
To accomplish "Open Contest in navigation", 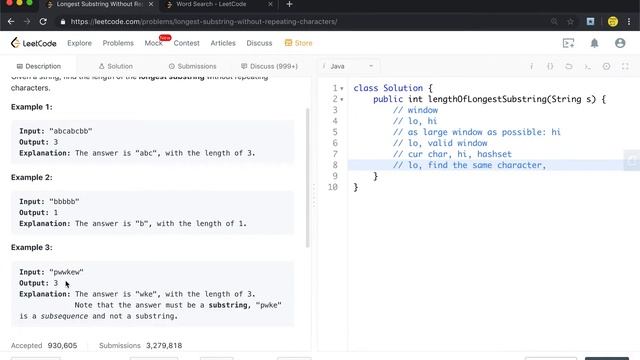I will tap(187, 43).
